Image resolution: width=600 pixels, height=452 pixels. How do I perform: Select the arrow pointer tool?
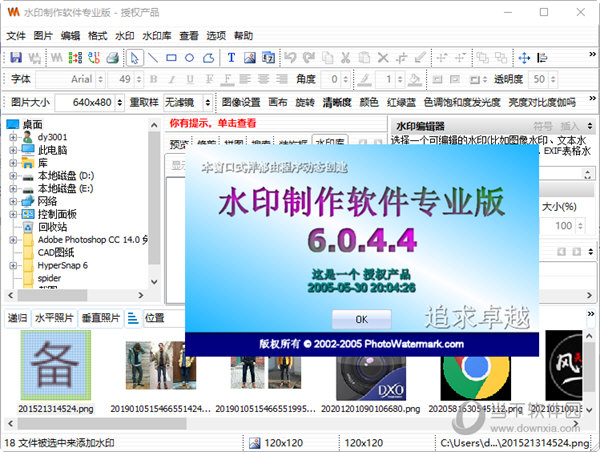click(134, 58)
